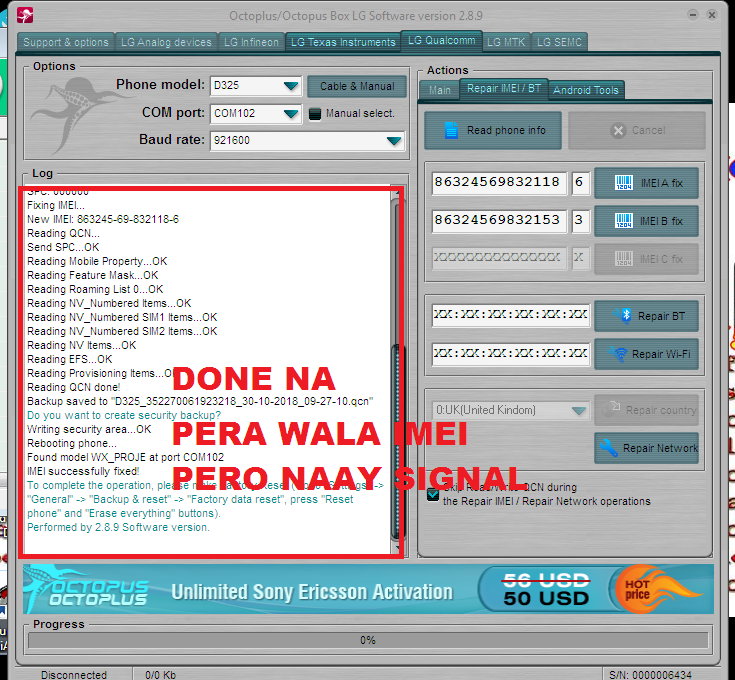Image resolution: width=735 pixels, height=680 pixels.
Task: Click the log scrollbar thumb
Action: [x=398, y=441]
